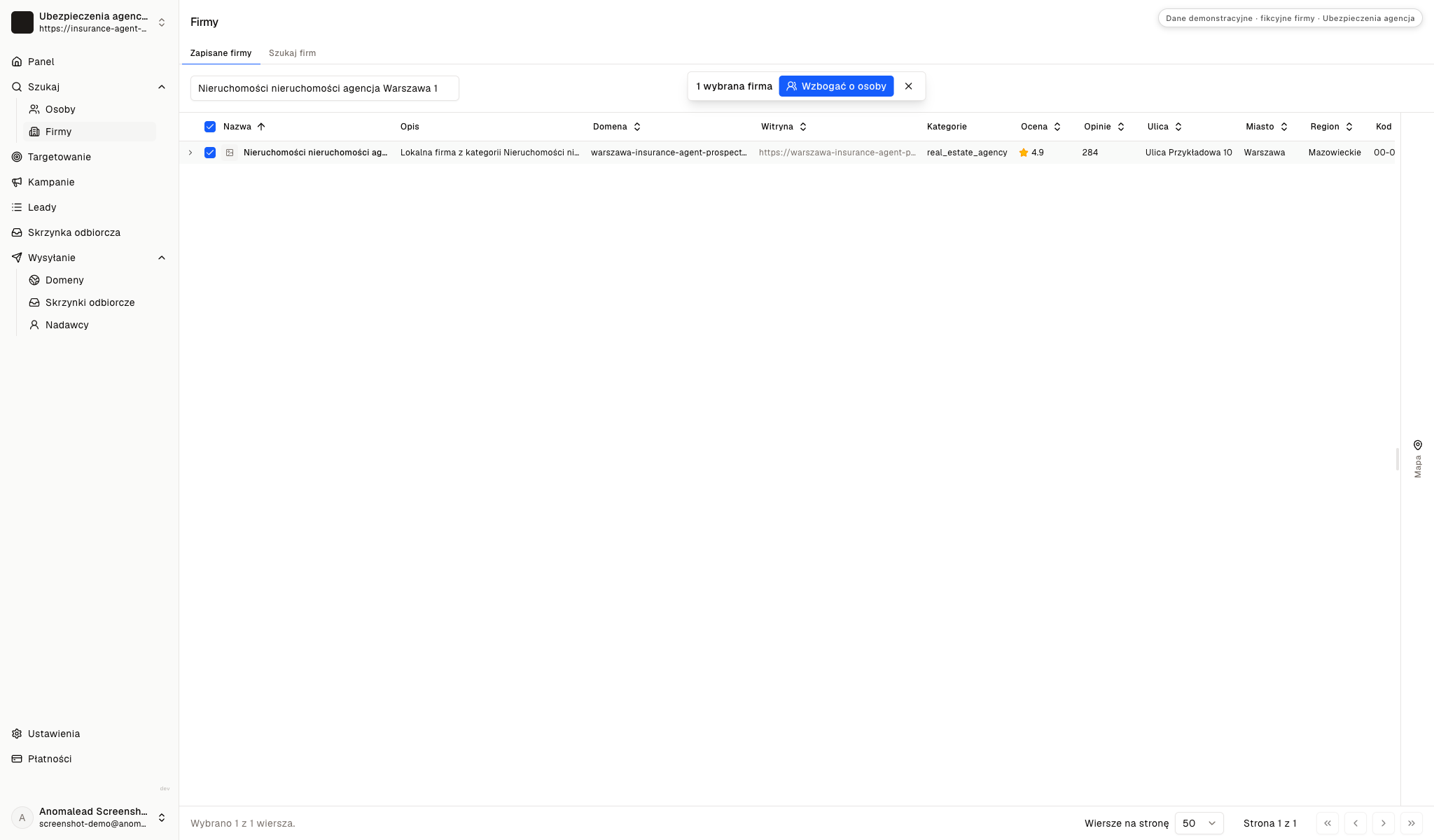
Task: Open Targetowanie target icon
Action: point(17,157)
